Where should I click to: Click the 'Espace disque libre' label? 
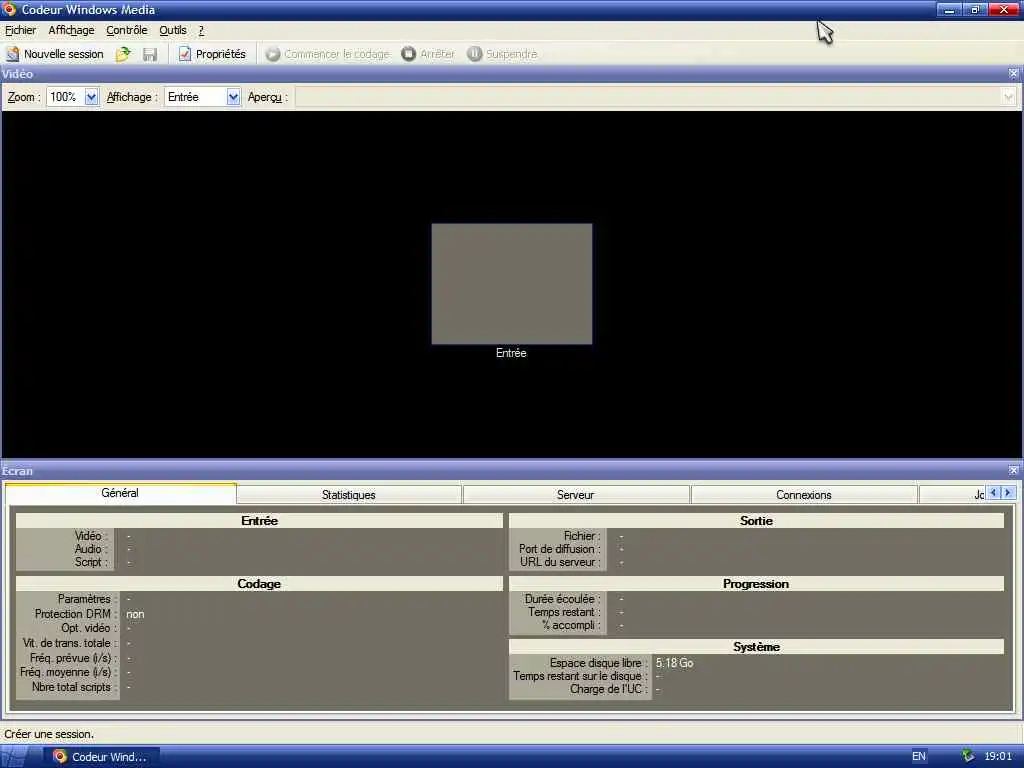click(596, 663)
